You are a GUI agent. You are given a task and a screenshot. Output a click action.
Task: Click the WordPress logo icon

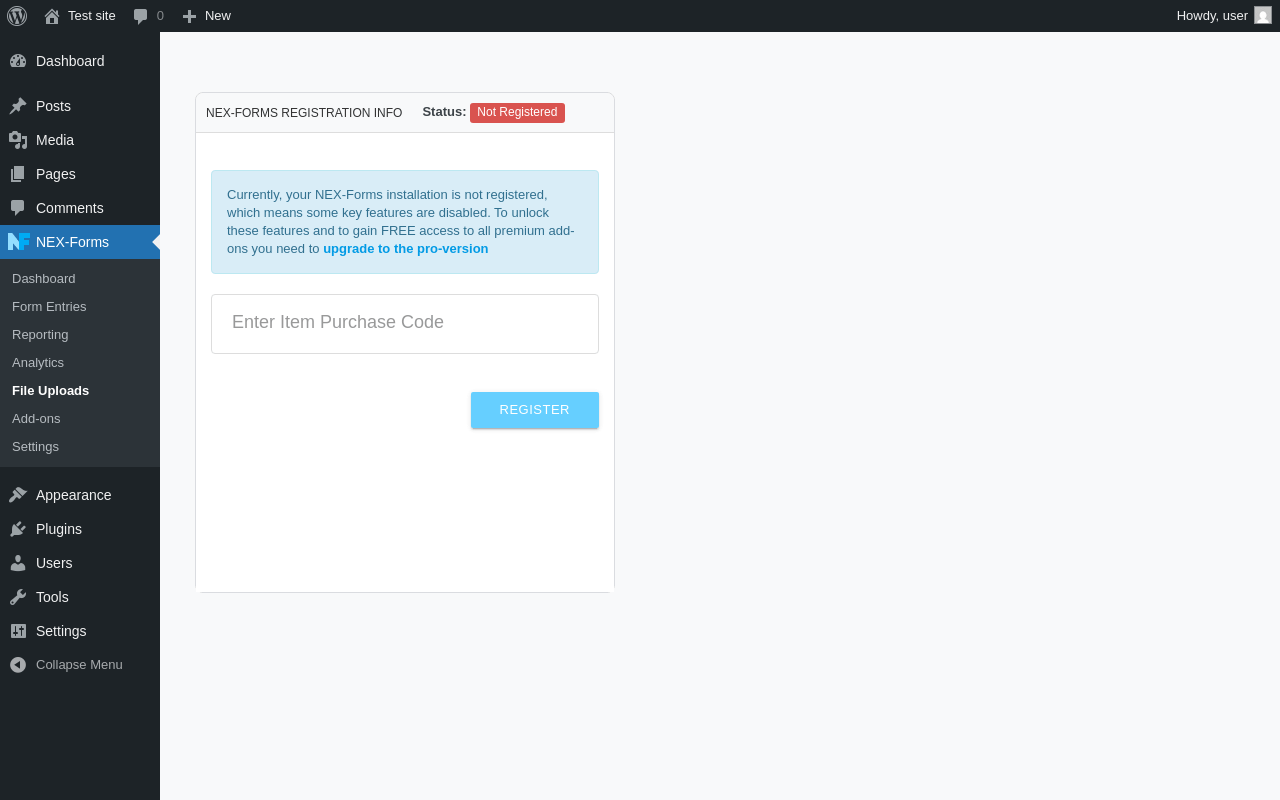click(x=17, y=16)
